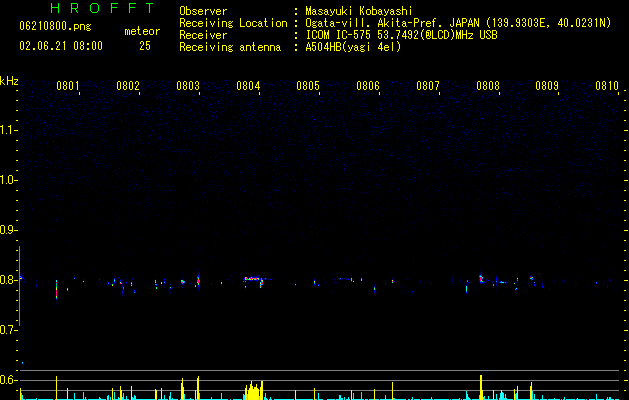Image resolution: width=629 pixels, height=400 pixels.
Task: Click the 0808 time marker
Action: 488,86
